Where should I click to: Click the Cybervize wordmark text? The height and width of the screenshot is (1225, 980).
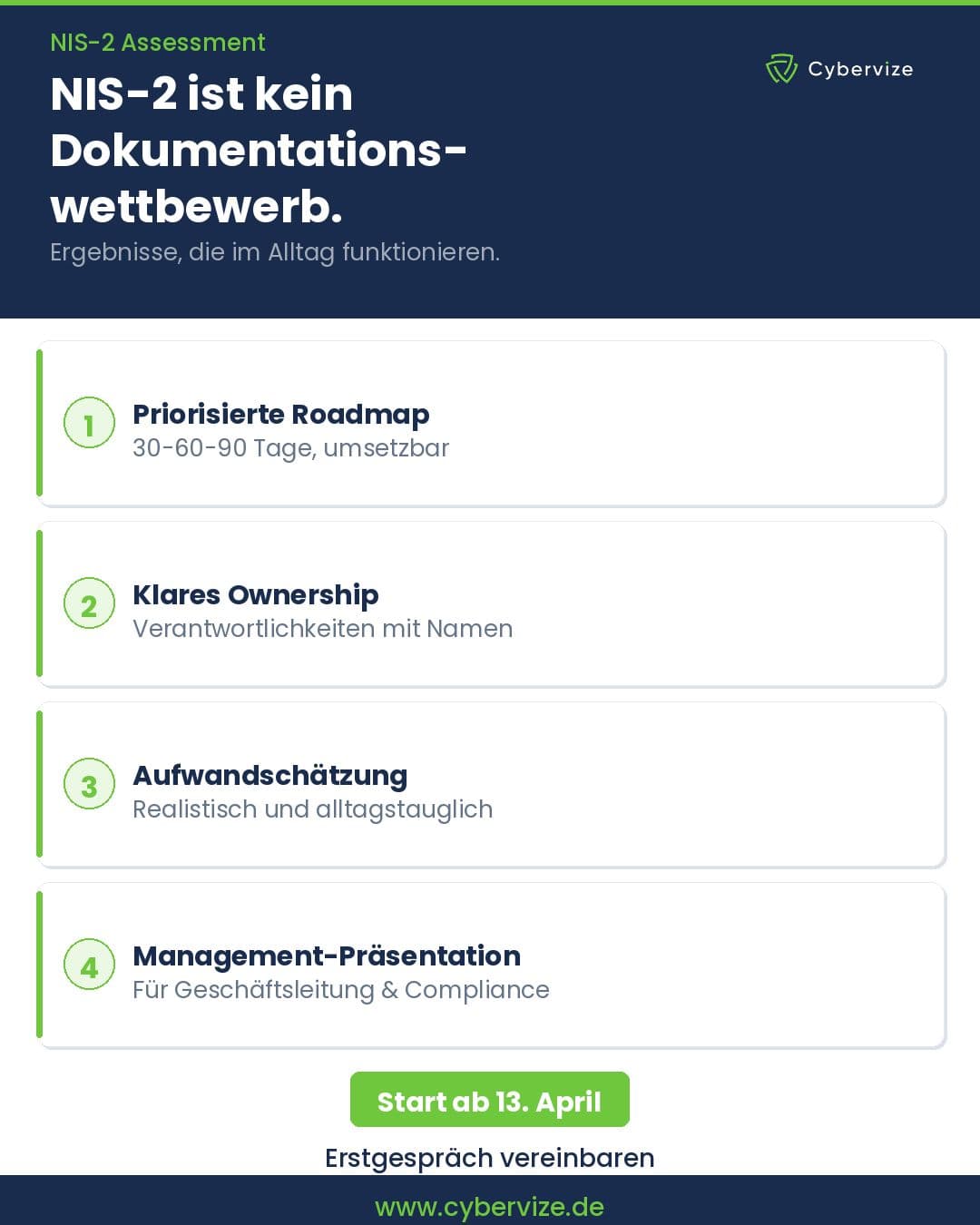[x=860, y=69]
